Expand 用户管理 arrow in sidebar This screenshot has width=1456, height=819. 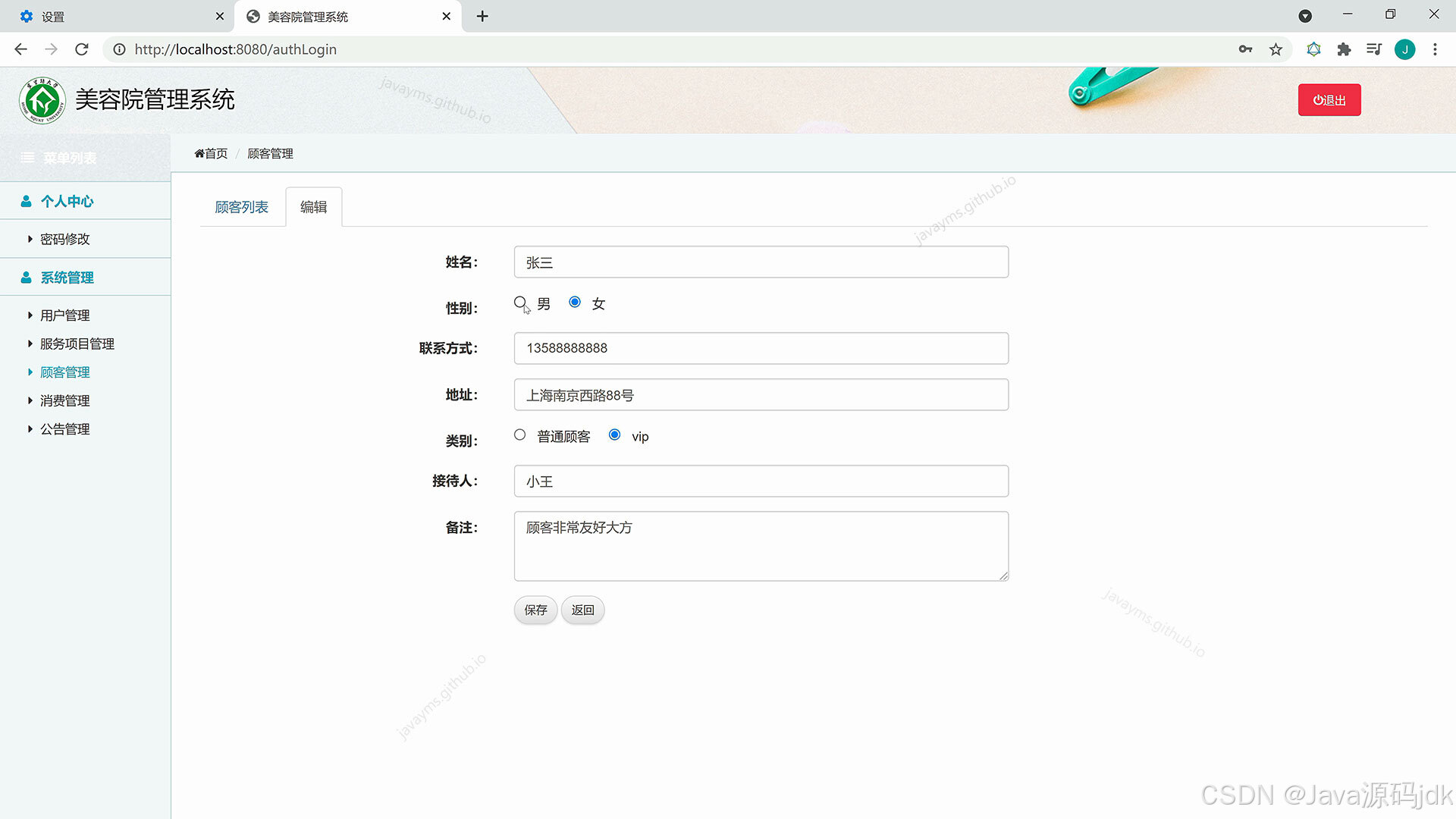click(30, 315)
